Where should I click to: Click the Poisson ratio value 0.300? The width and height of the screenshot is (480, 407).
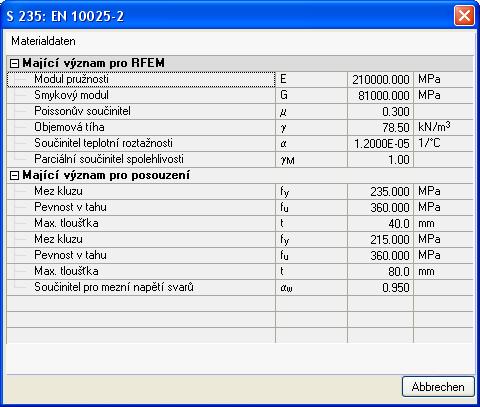(380, 112)
